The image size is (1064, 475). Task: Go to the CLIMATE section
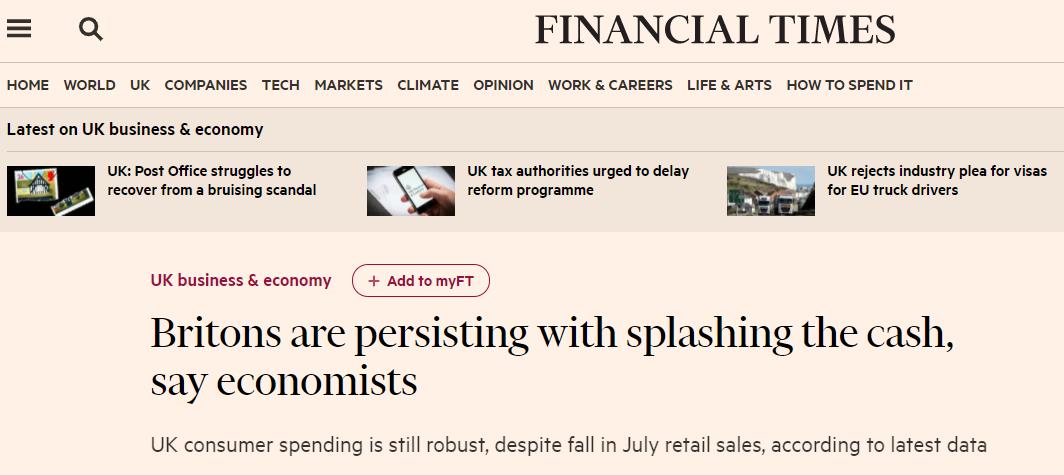(428, 86)
